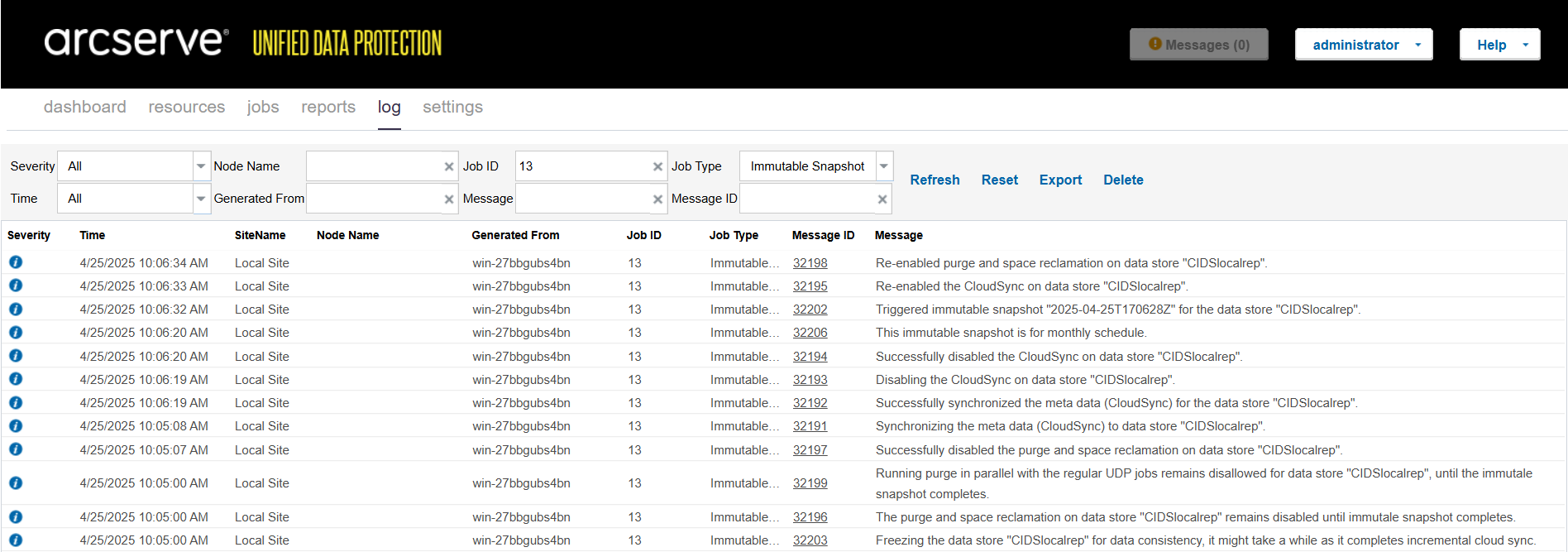Viewport: 1568px width, 552px height.
Task: Refresh the log list
Action: click(935, 180)
